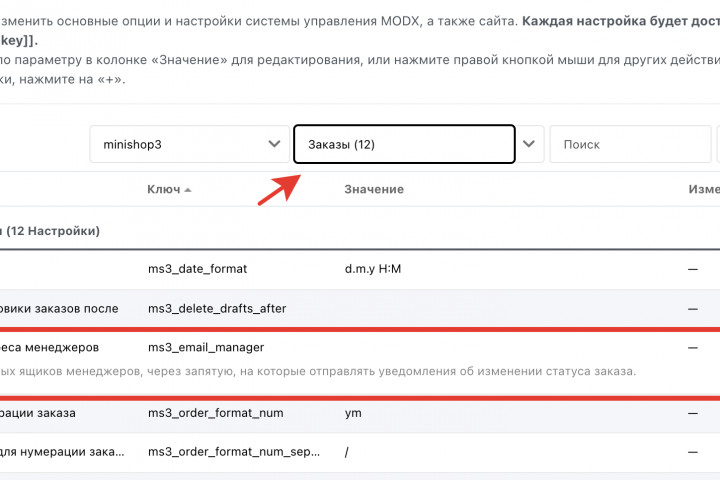Click the email manager setting description text

coord(320,371)
